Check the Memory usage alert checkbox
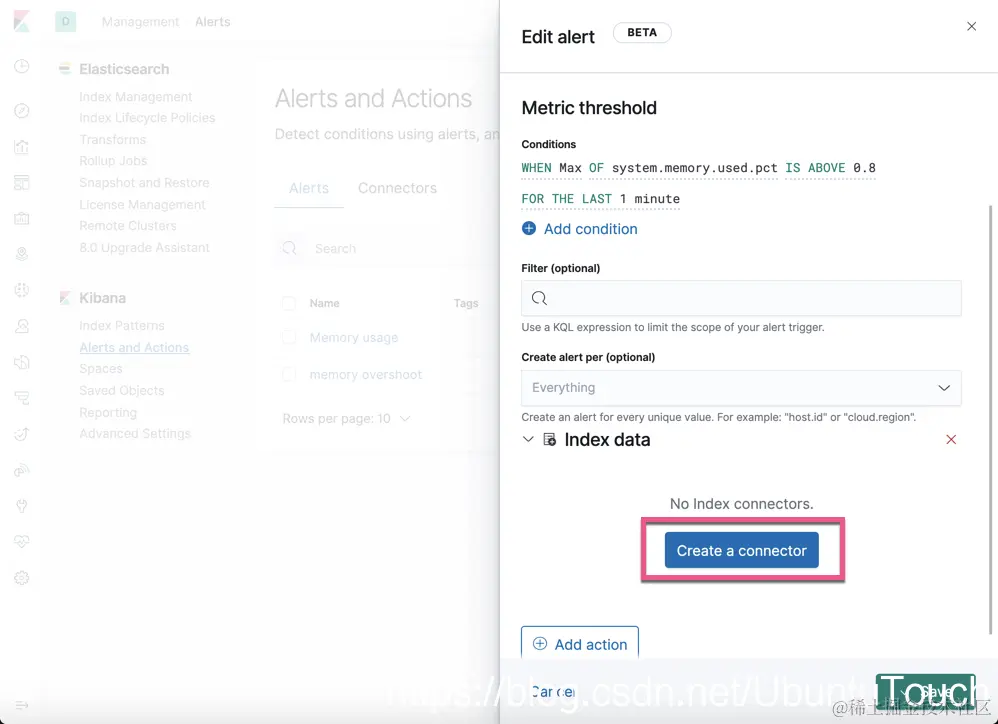This screenshot has width=998, height=724. pyautogui.click(x=289, y=337)
